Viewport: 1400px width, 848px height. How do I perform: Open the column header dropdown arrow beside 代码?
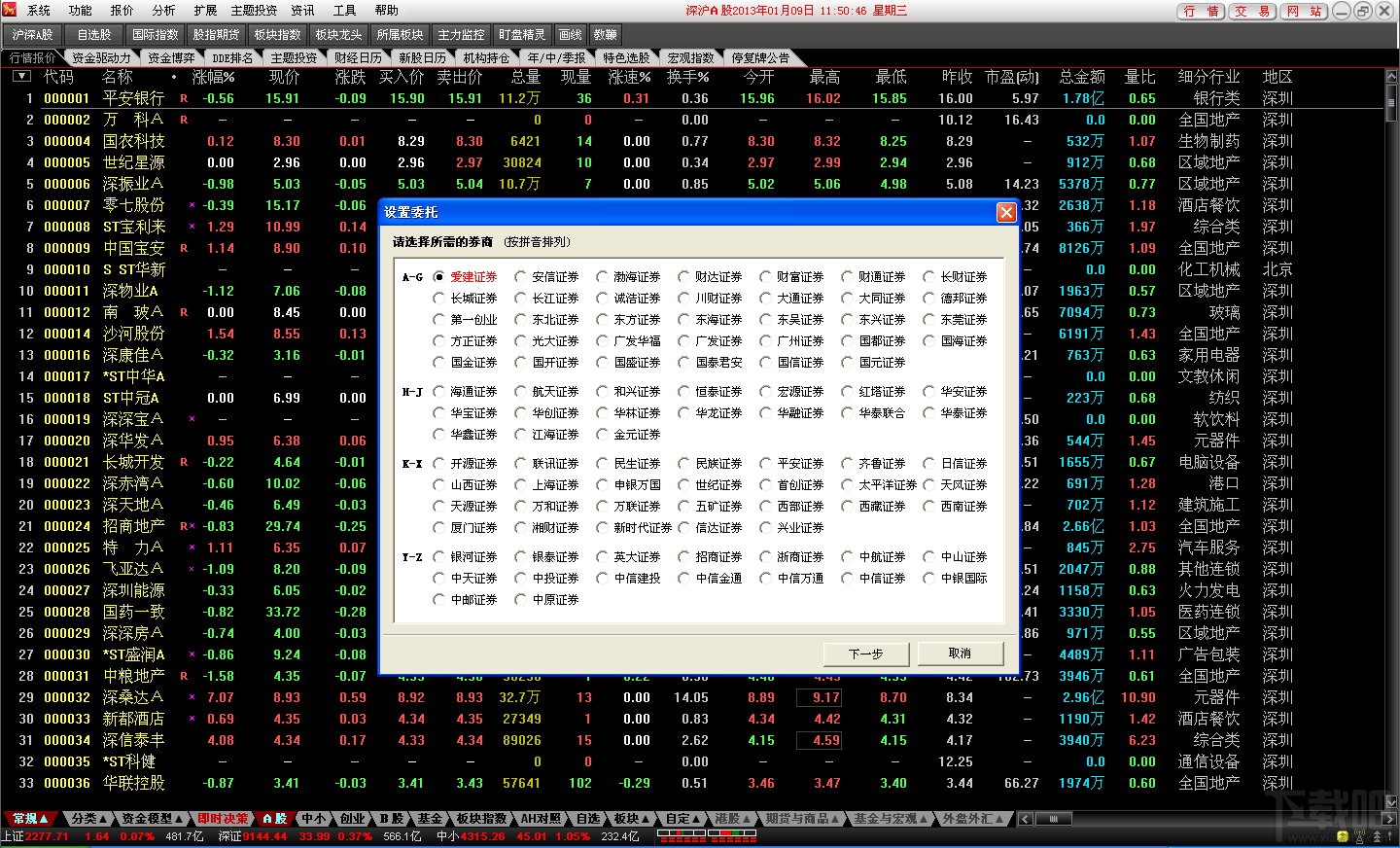click(x=21, y=76)
